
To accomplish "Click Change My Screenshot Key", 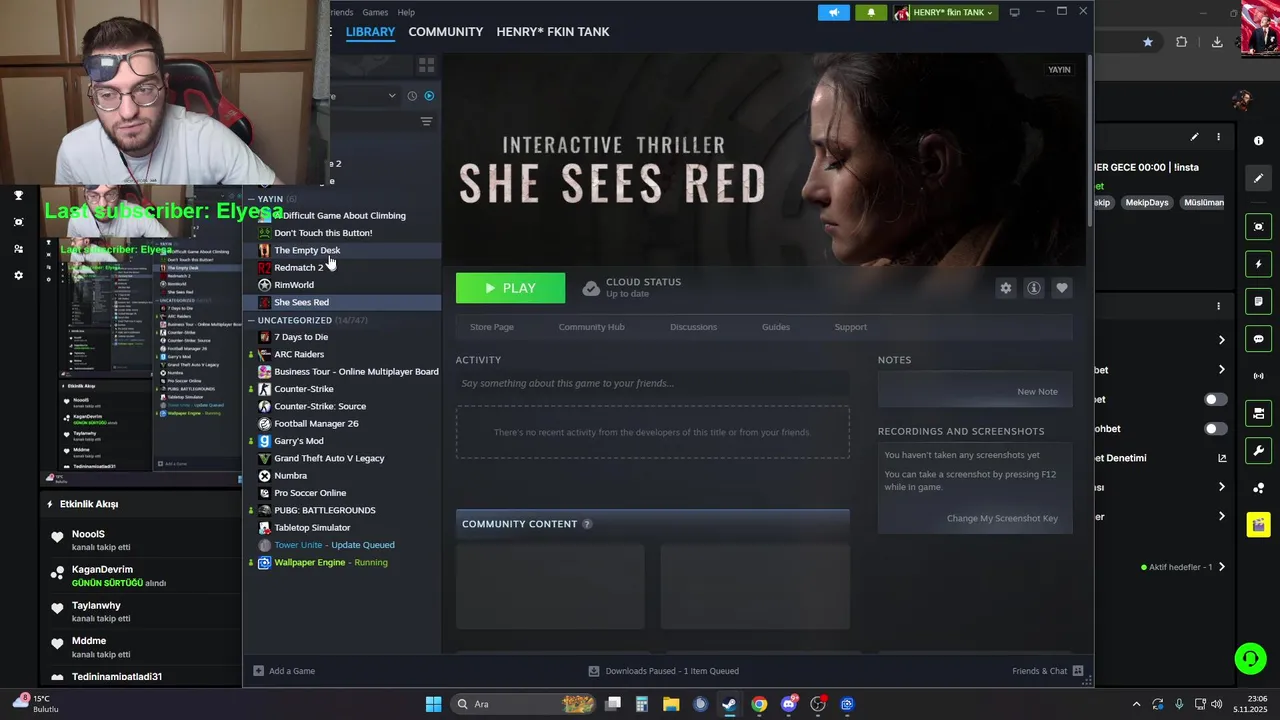I will pos(1002,518).
